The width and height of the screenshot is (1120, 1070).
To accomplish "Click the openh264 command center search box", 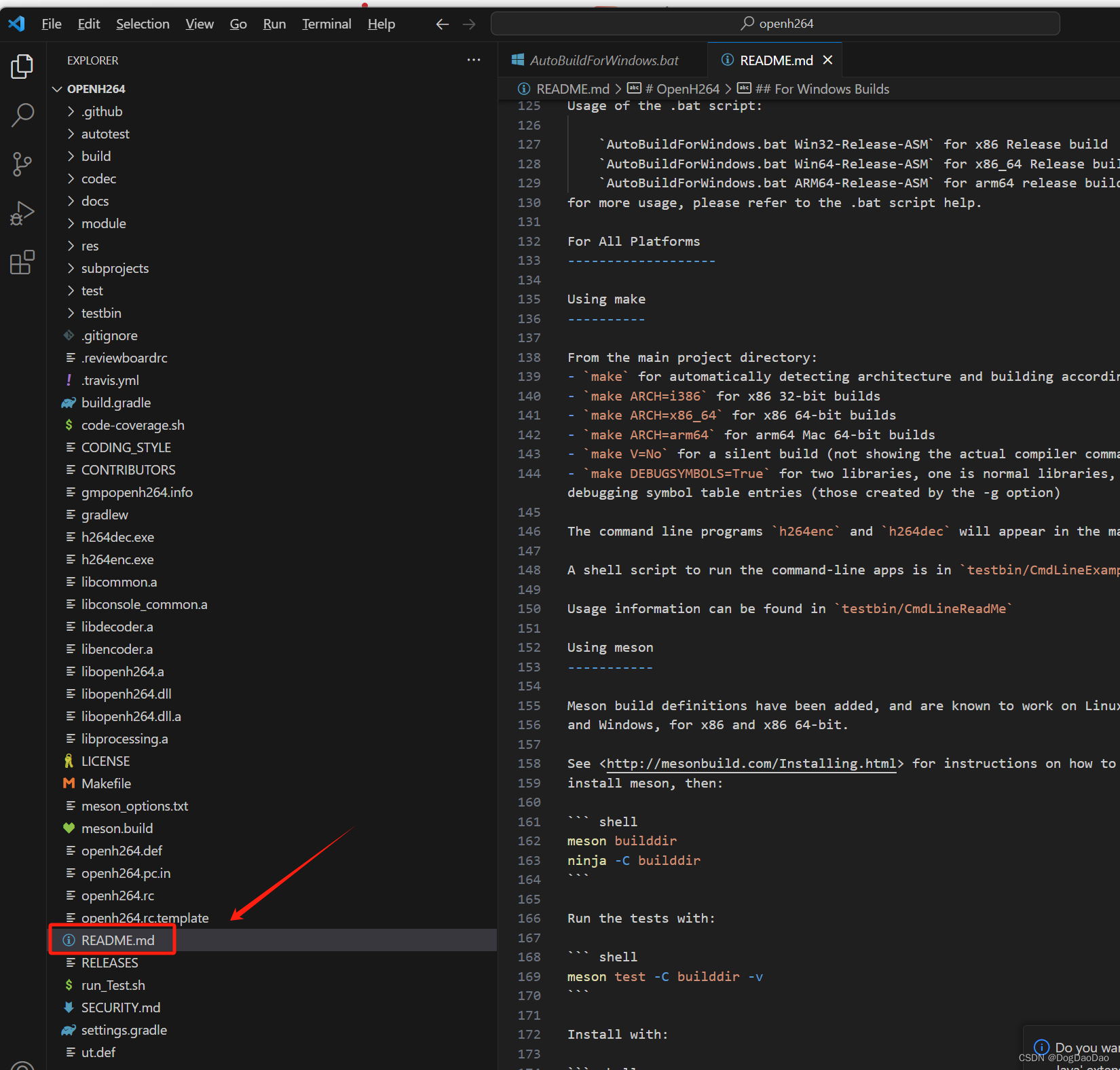I will pyautogui.click(x=775, y=24).
